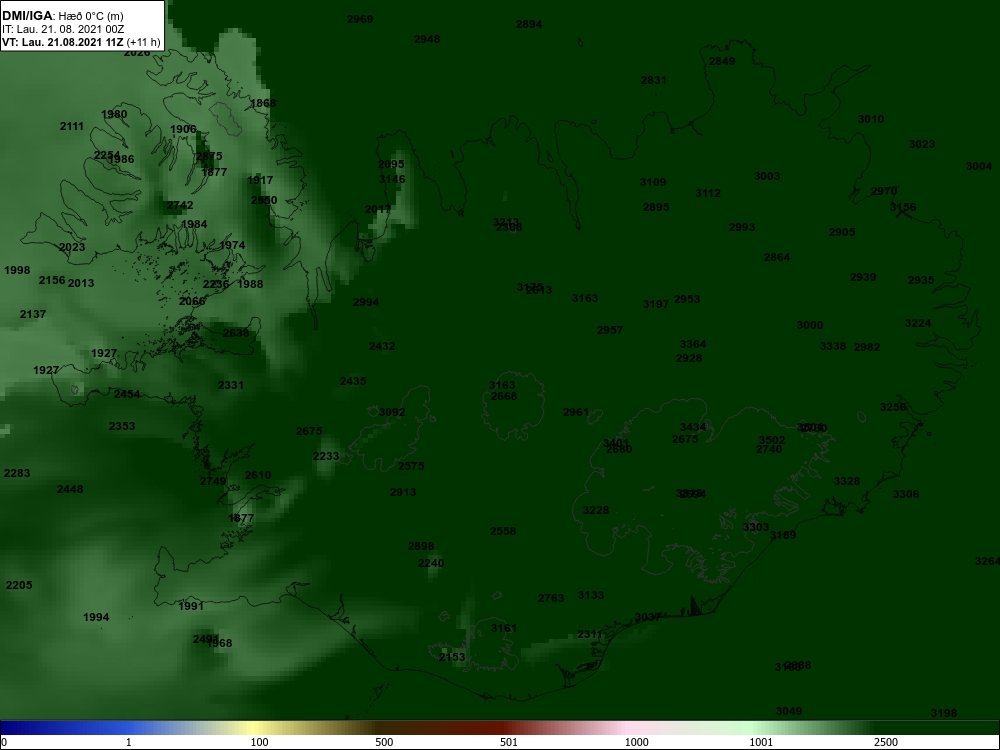This screenshot has width=1000, height=750.
Task: Click the map value 2864
Action: (777, 257)
